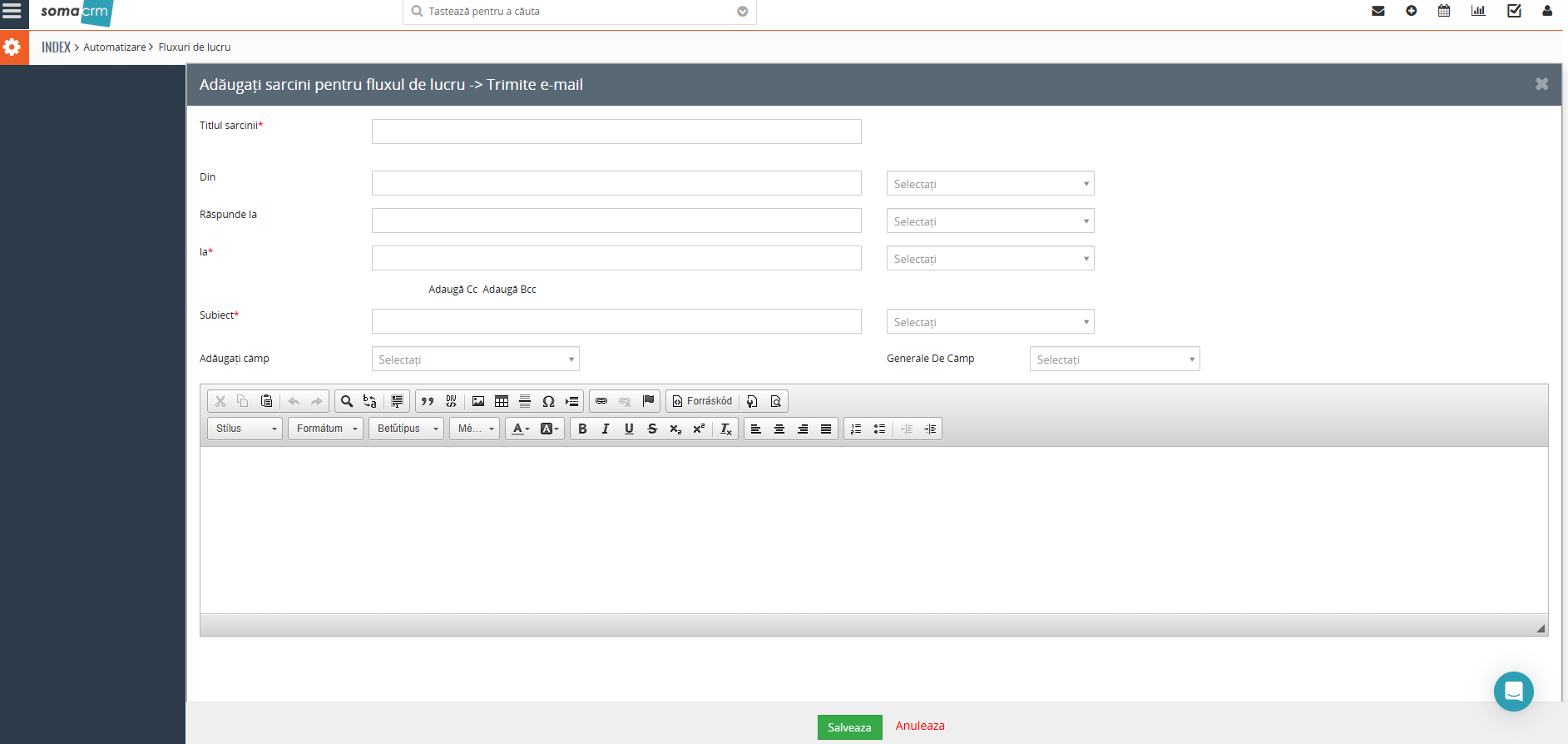Open the chat widget bubble
The image size is (1568, 744).
coord(1514,692)
